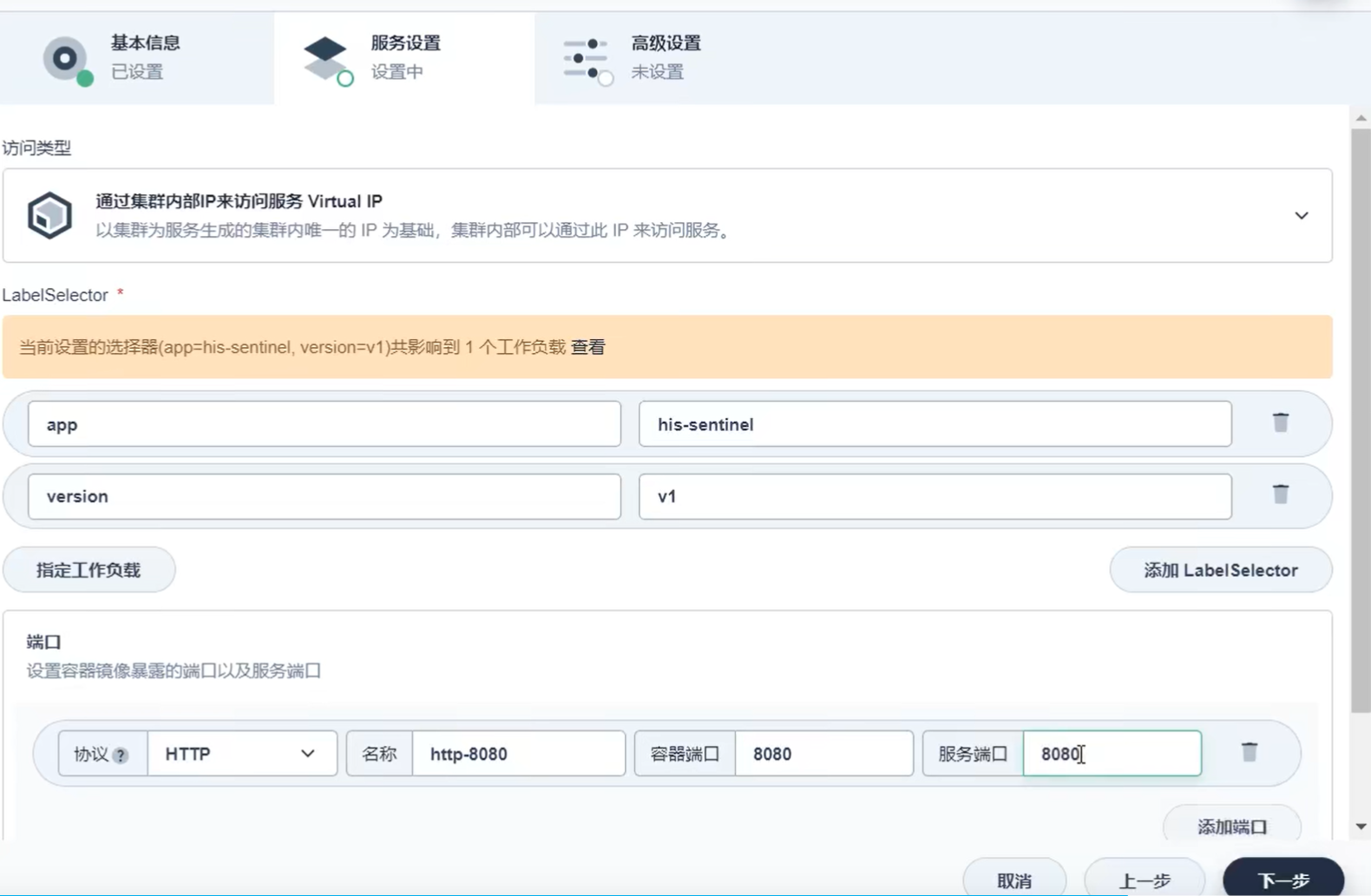Switch to the 基本信息 tab
The image size is (1371, 896).
(x=137, y=58)
